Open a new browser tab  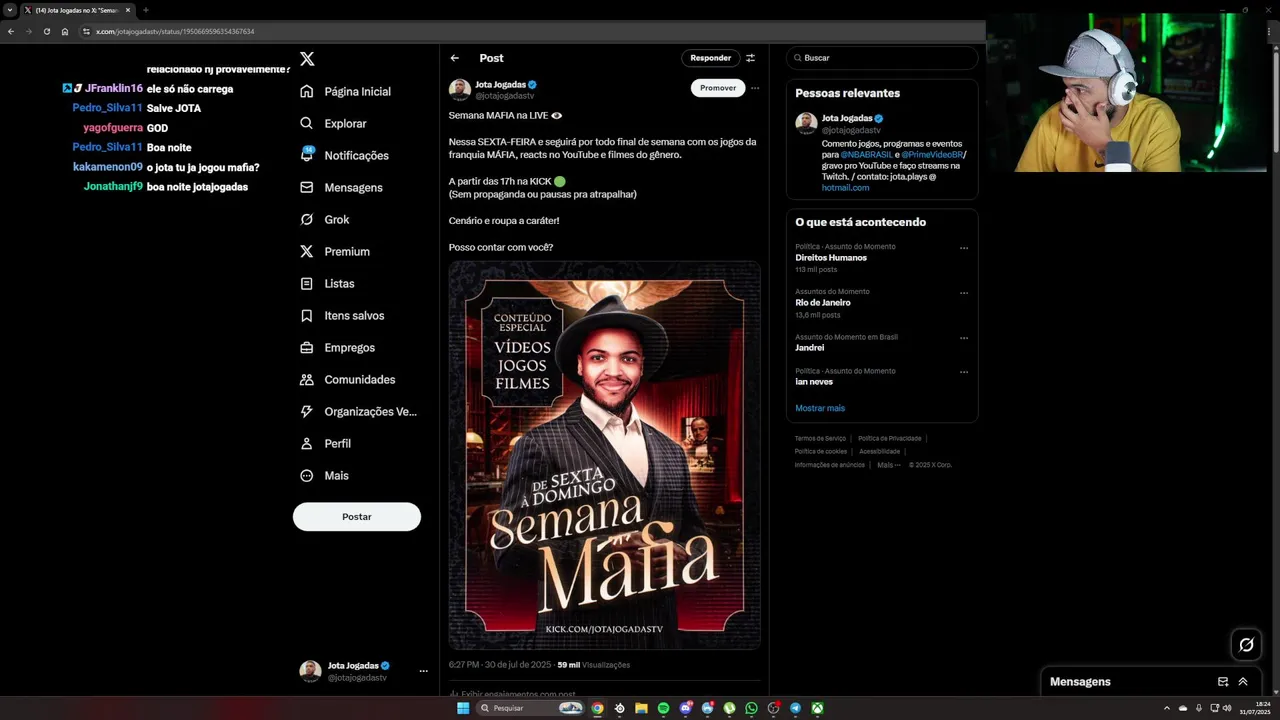point(145,10)
